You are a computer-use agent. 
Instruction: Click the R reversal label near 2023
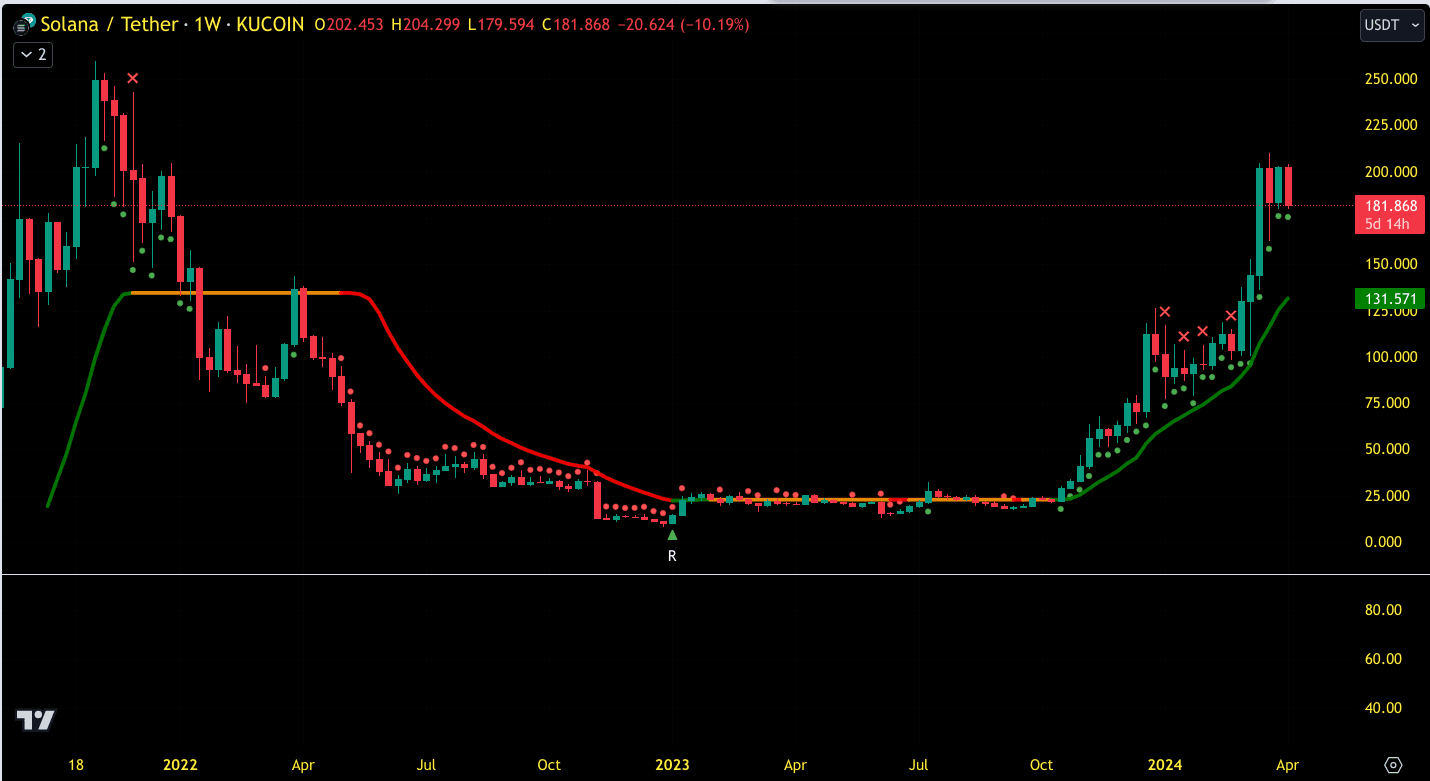[x=672, y=555]
